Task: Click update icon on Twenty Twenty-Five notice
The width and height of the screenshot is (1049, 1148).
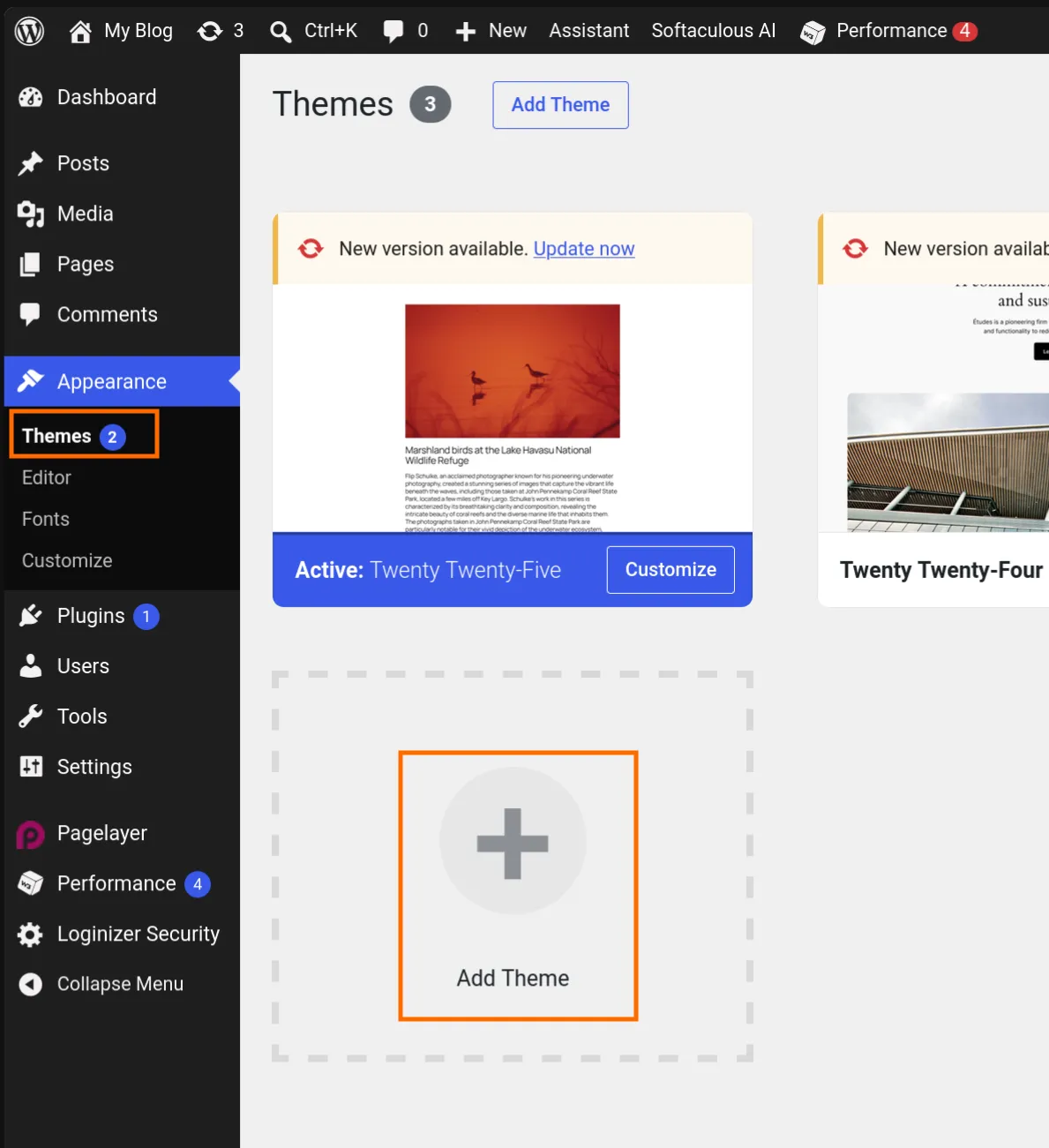Action: coord(311,249)
